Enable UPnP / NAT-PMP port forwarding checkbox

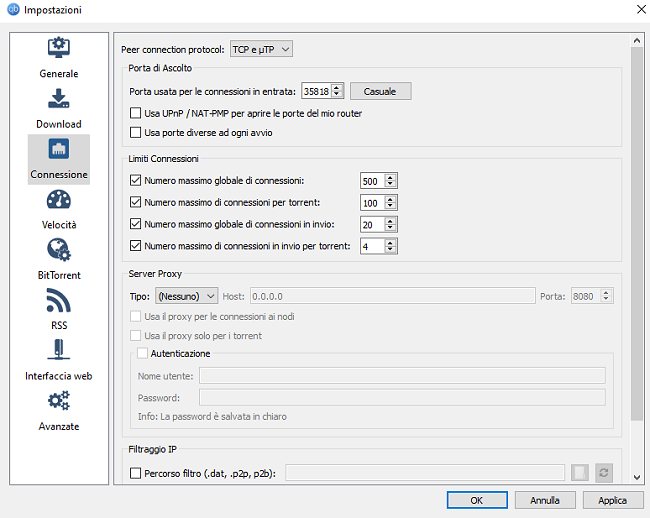point(135,113)
